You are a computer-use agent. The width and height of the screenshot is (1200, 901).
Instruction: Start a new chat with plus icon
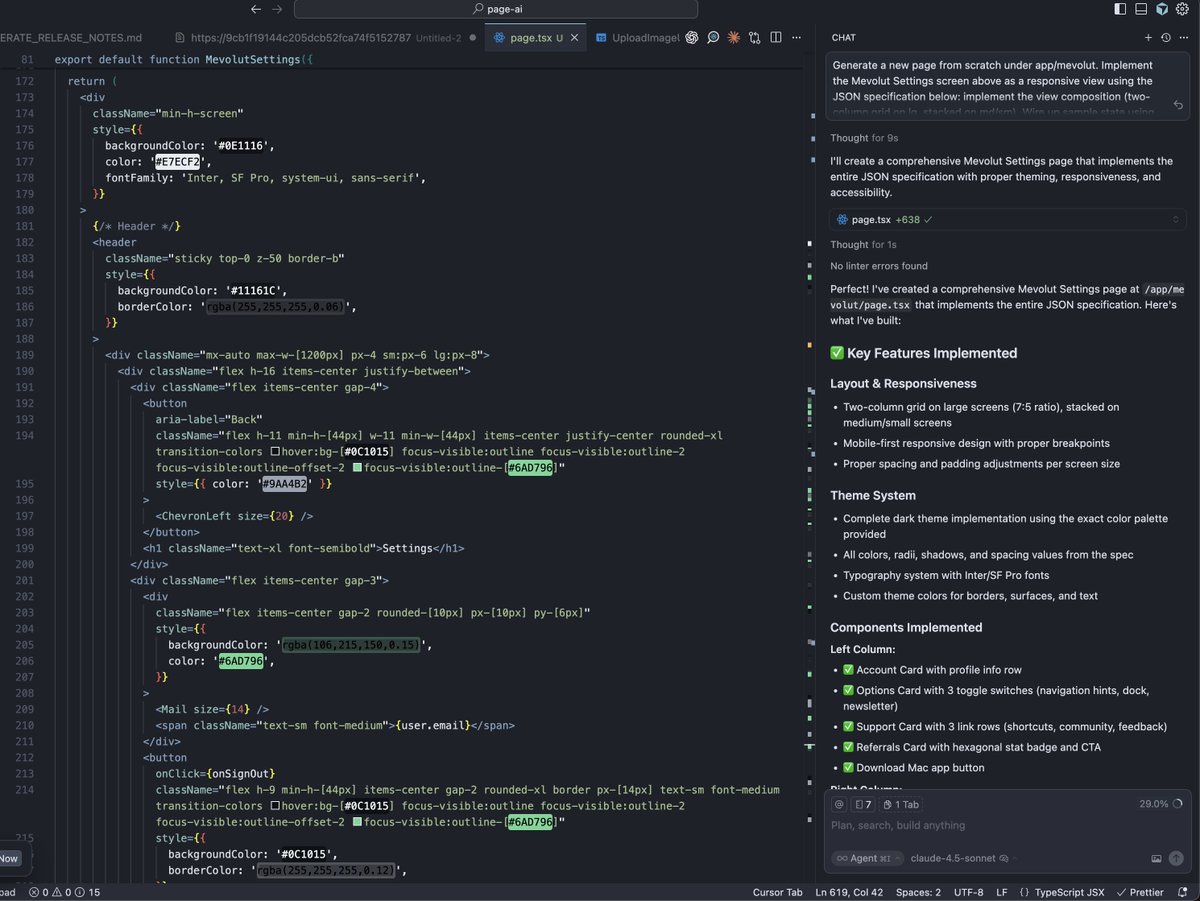coord(1149,37)
